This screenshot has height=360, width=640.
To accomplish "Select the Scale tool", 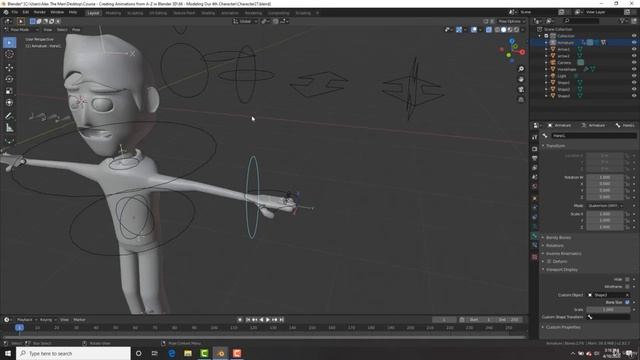I will point(9,91).
